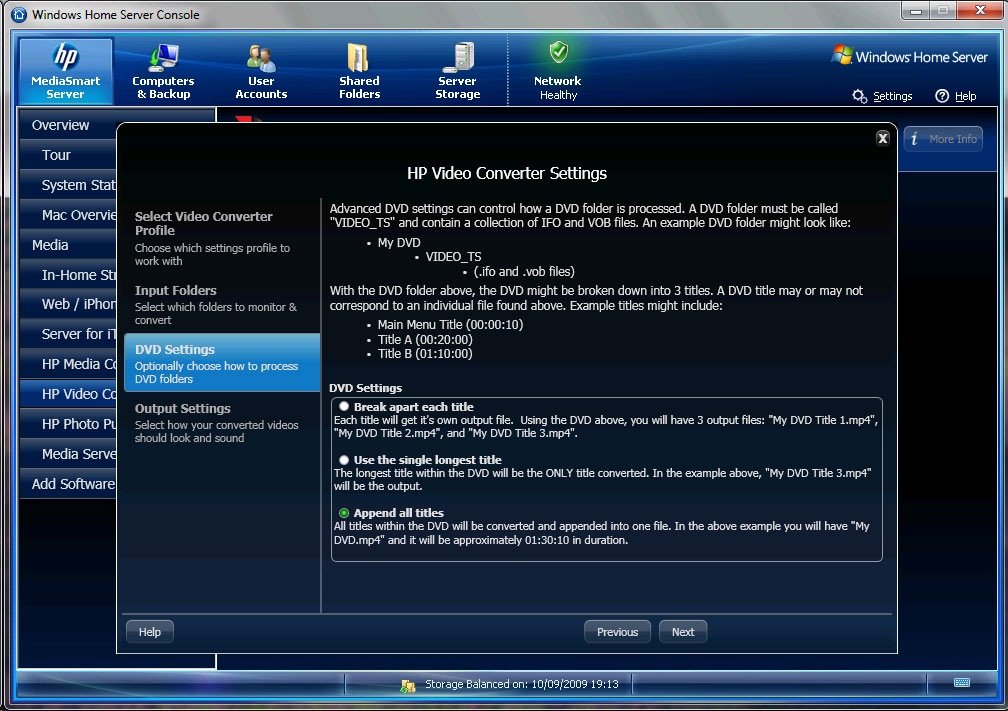Select Use the single longest title option
The width and height of the screenshot is (1008, 711).
coord(344,460)
